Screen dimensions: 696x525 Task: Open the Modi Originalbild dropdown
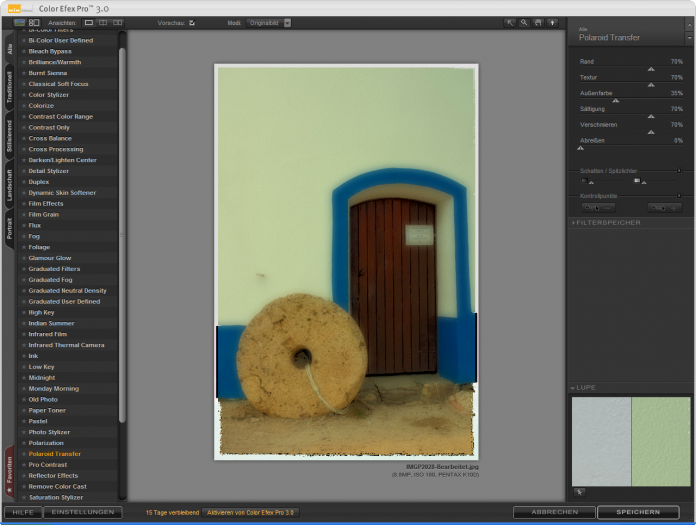click(x=268, y=22)
